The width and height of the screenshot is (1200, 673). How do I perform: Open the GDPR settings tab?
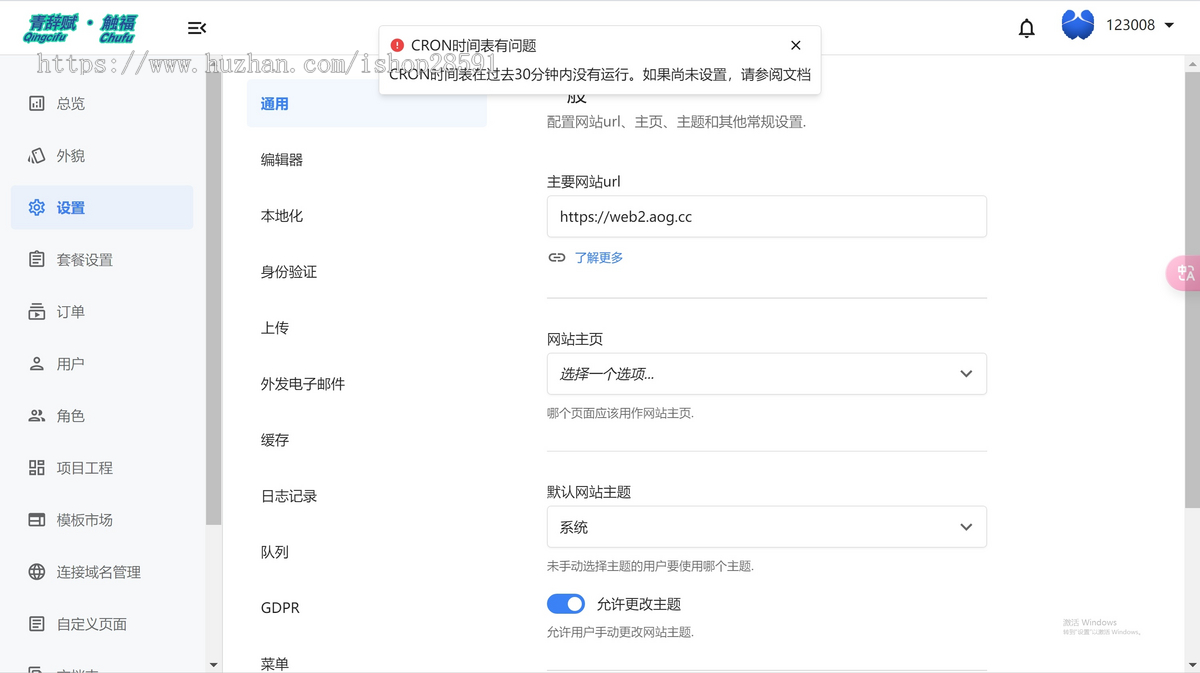[366, 608]
